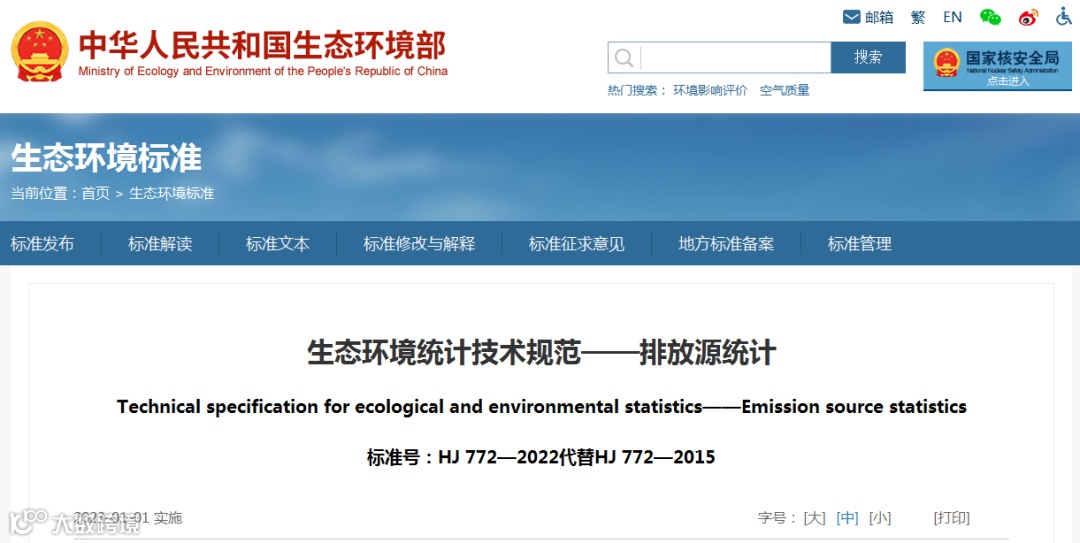The width and height of the screenshot is (1080, 543).
Task: Open the 国家核安全局 banner
Action: (x=997, y=65)
